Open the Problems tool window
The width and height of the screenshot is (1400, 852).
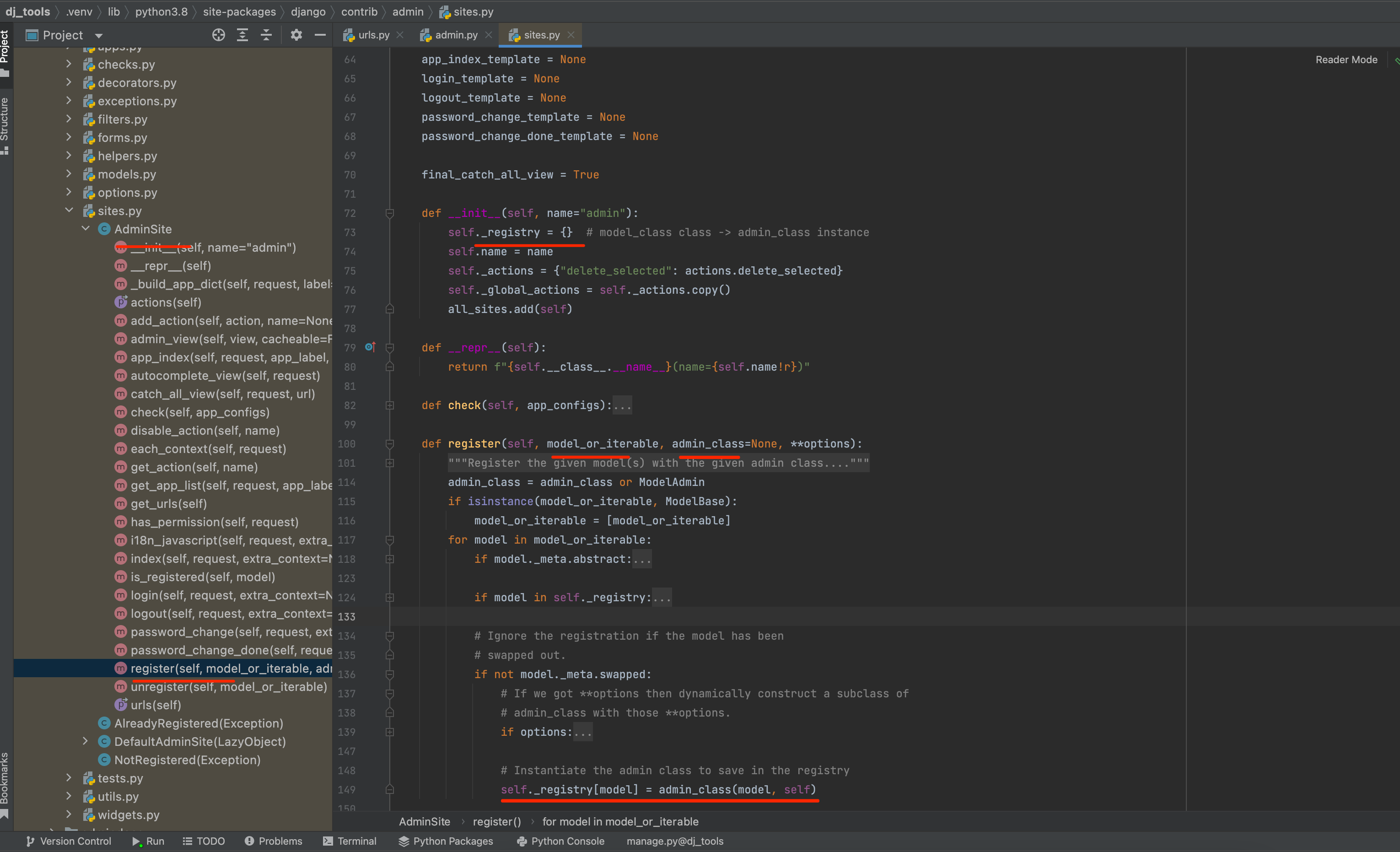(x=273, y=841)
